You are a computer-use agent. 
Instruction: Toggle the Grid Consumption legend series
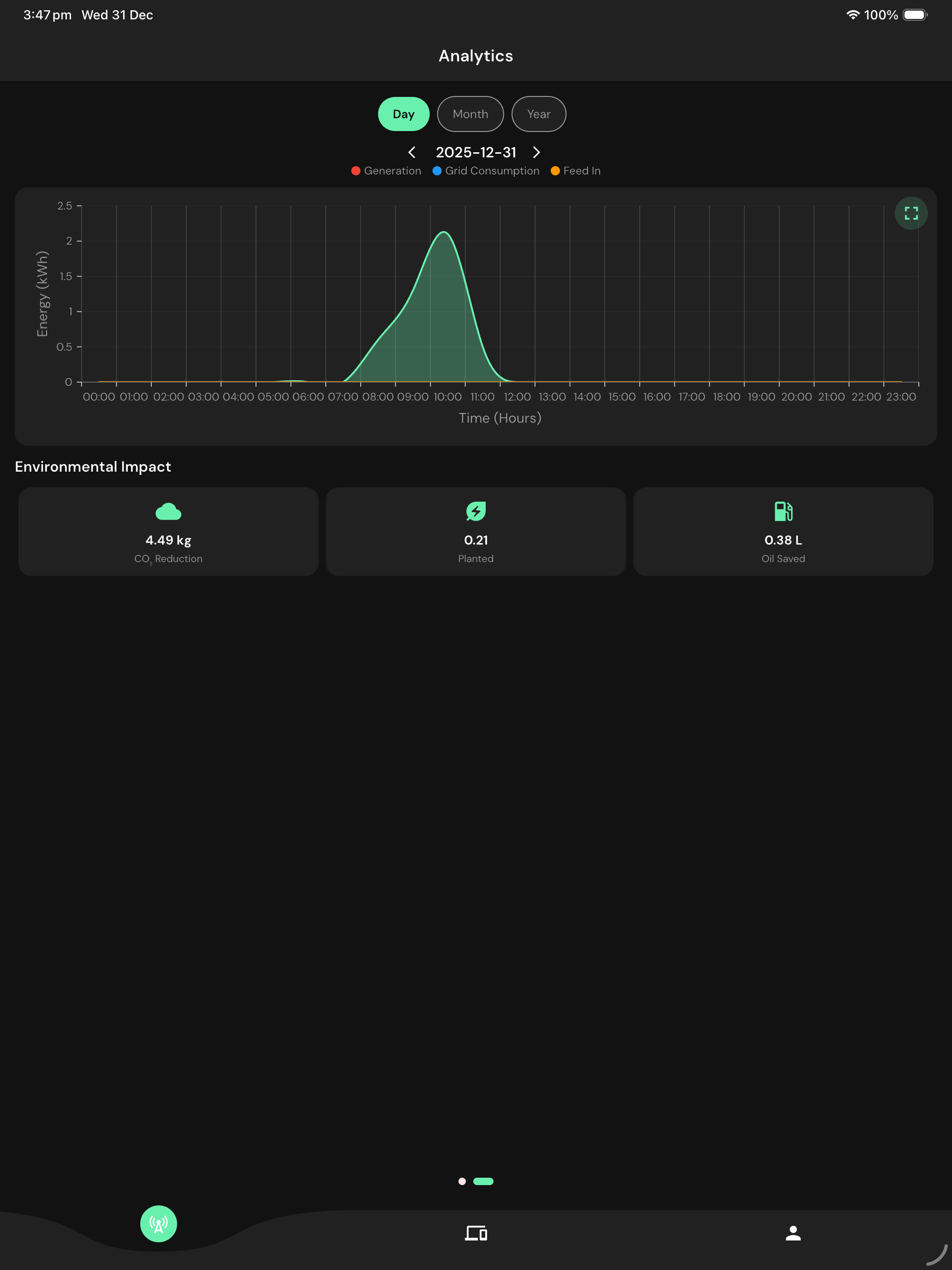pyautogui.click(x=486, y=171)
